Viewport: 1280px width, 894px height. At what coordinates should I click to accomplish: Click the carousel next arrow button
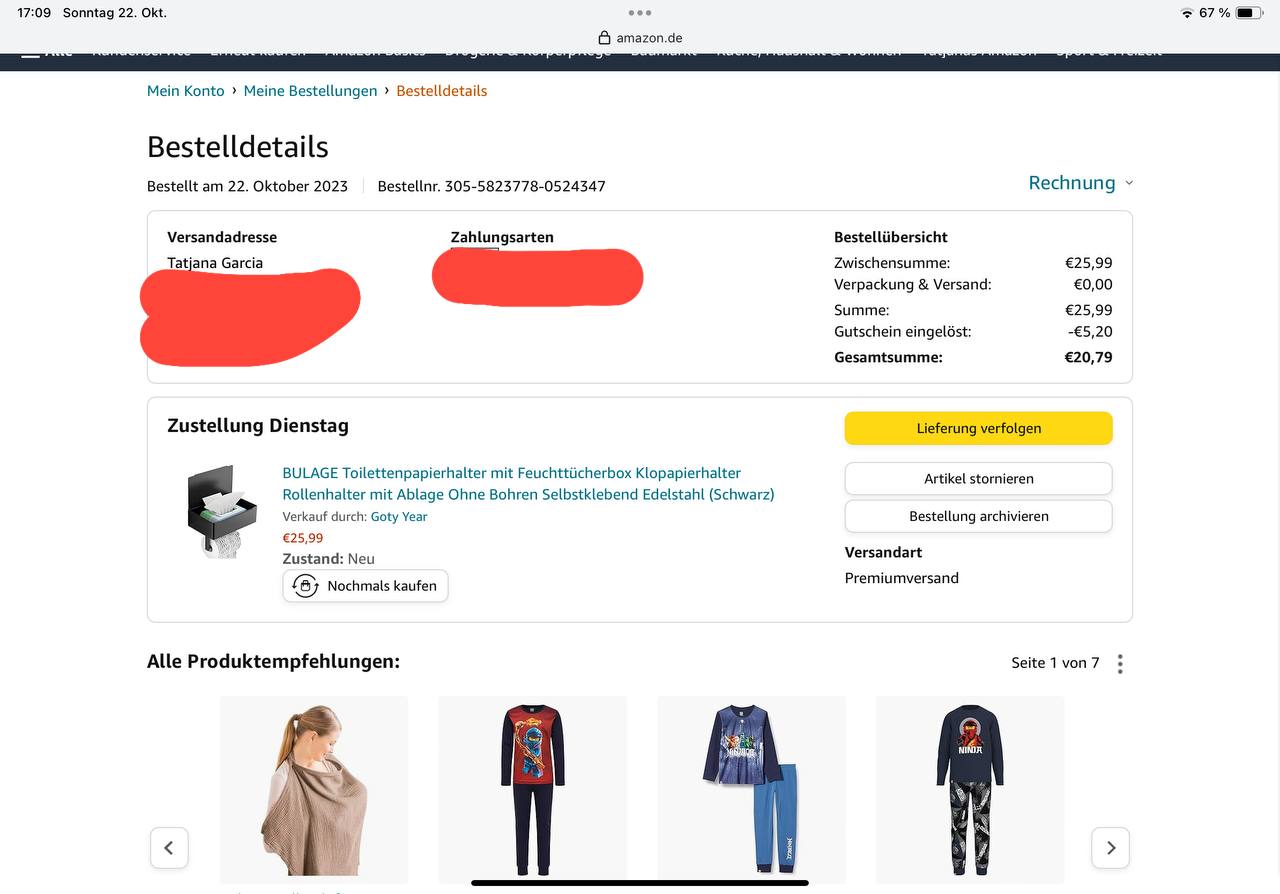pyautogui.click(x=1110, y=848)
